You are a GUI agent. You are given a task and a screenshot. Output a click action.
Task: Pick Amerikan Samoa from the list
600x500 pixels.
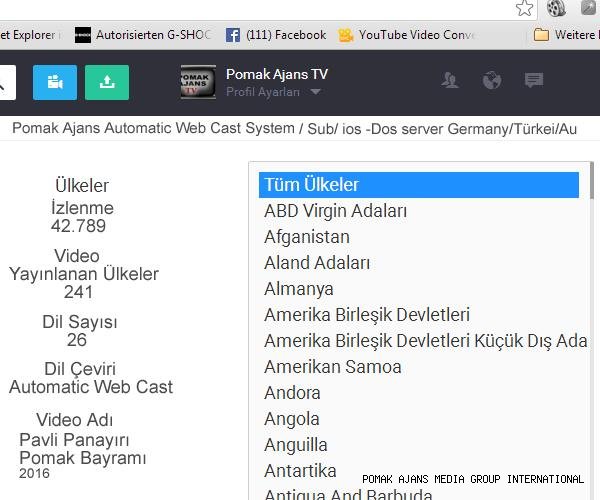(333, 367)
